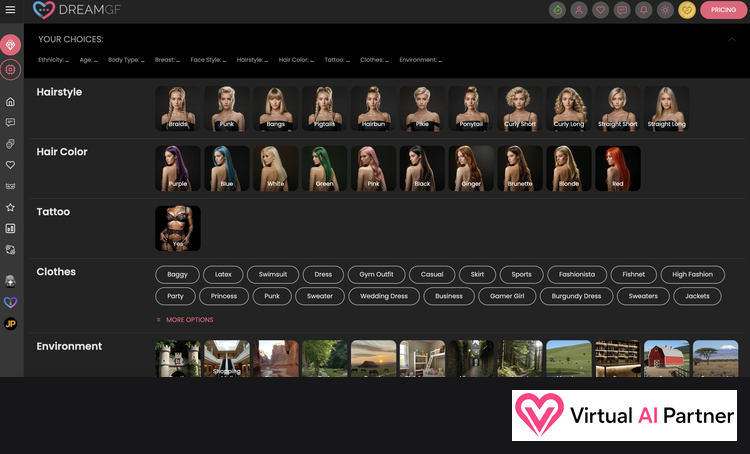Click the sidebar avatar figure icon
Viewport: 750px width, 454px height.
11,281
